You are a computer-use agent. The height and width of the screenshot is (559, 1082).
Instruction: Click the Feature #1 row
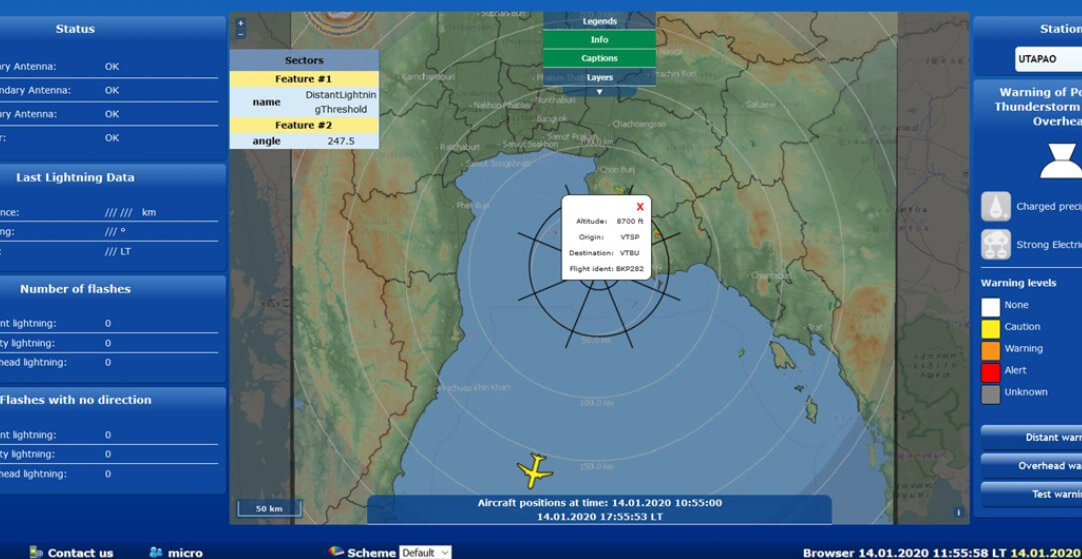304,79
